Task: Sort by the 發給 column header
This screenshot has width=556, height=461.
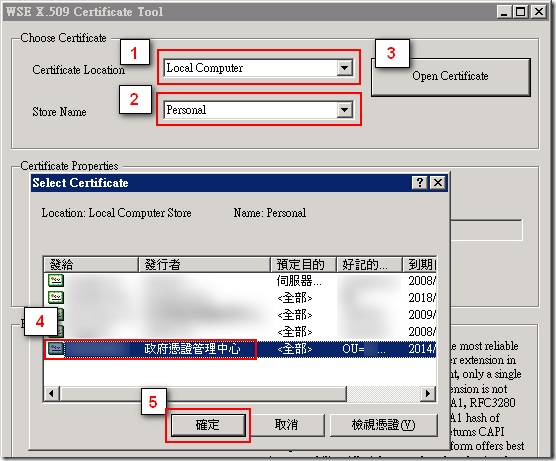Action: [x=91, y=265]
